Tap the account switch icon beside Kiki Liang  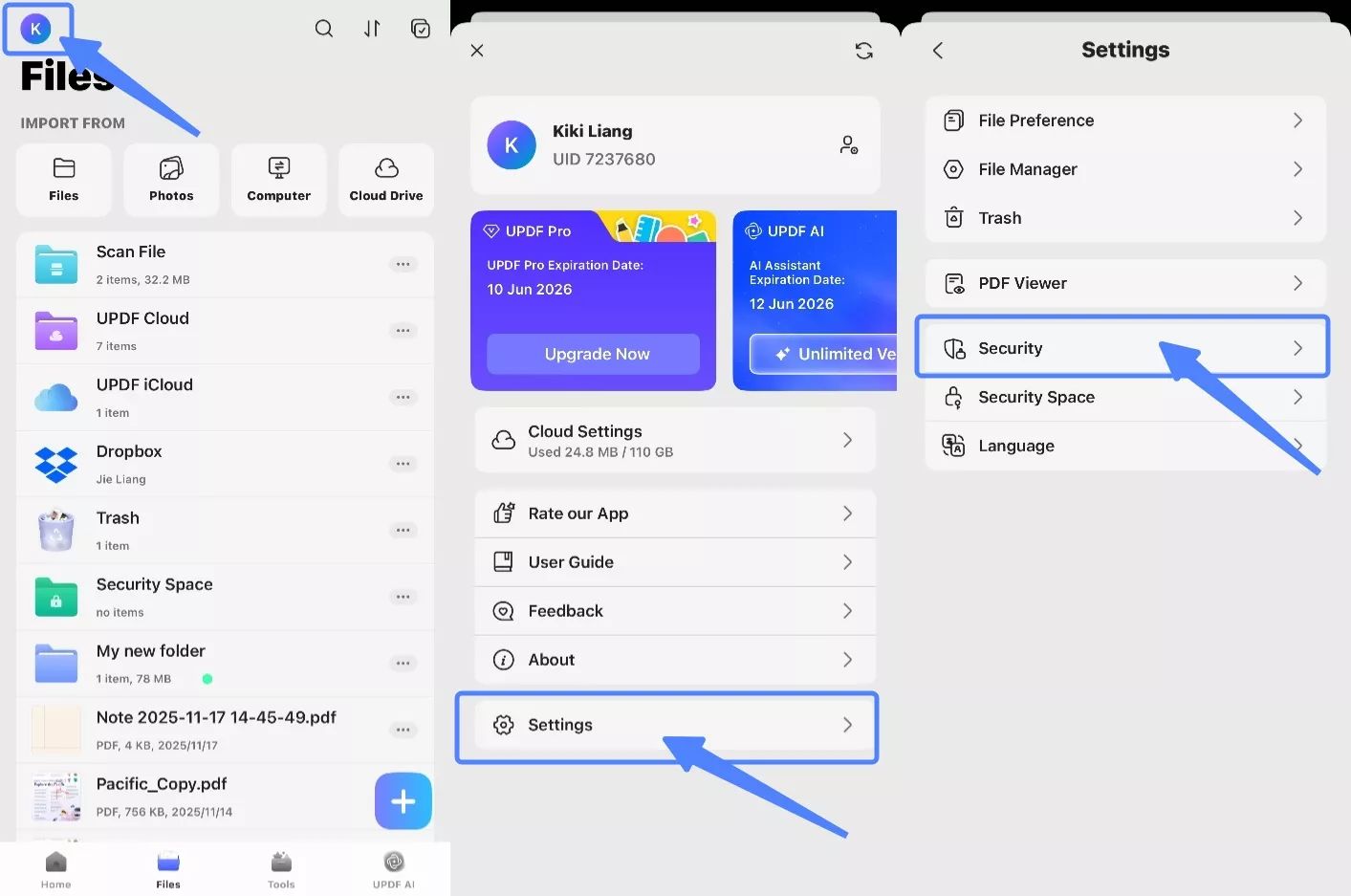click(849, 144)
